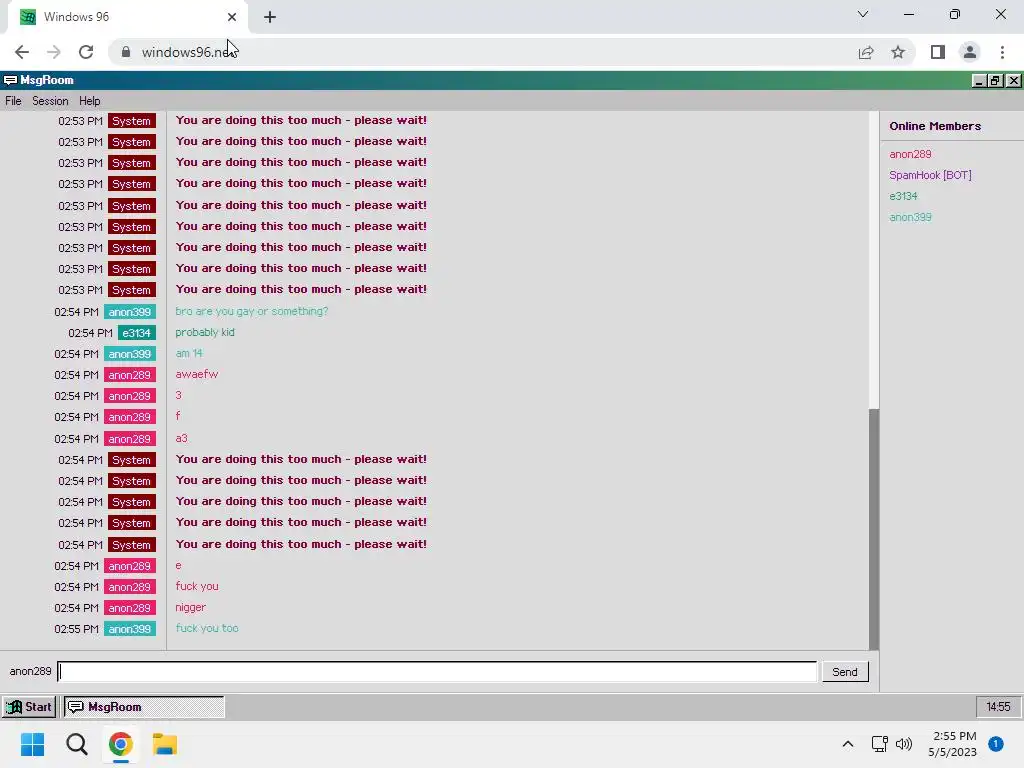
Task: Reload the windows96.net page
Action: pos(86,52)
